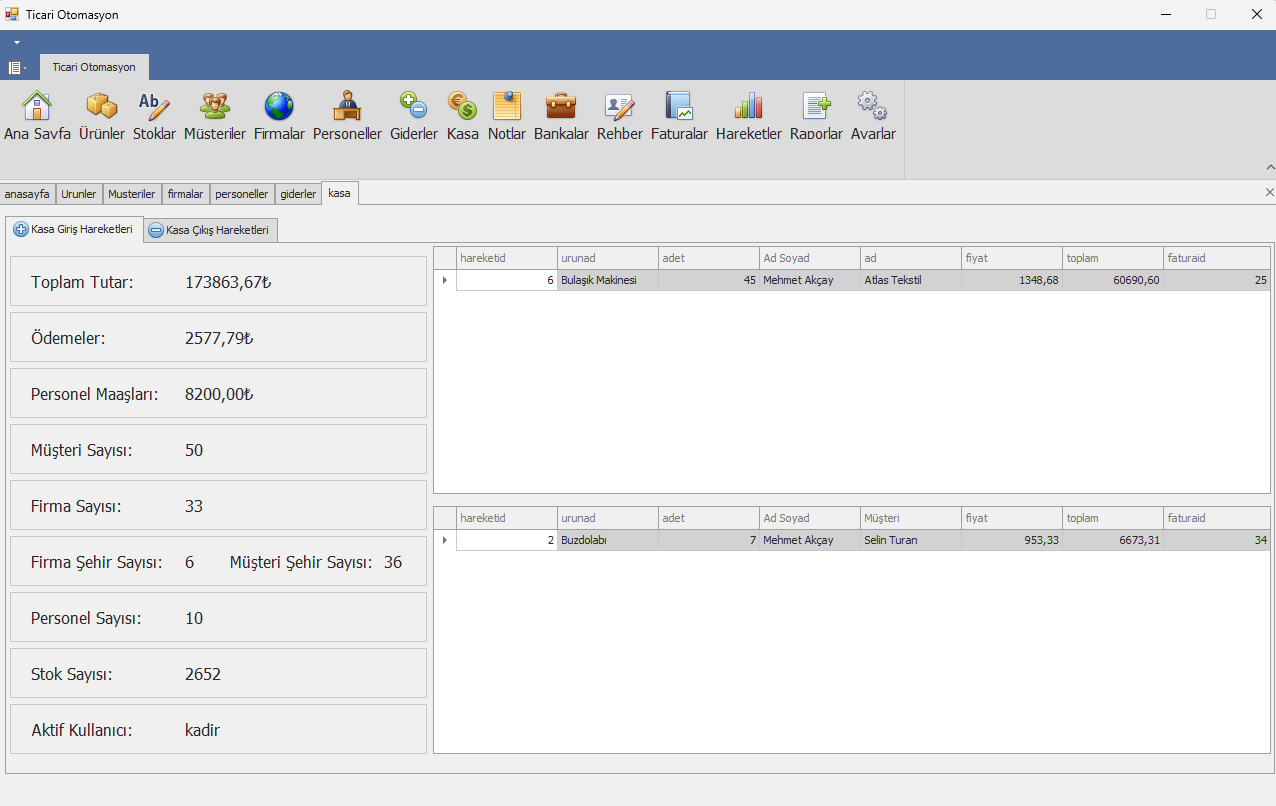
Task: Click the row indicator of Buzdolabı row
Action: pyautogui.click(x=445, y=540)
